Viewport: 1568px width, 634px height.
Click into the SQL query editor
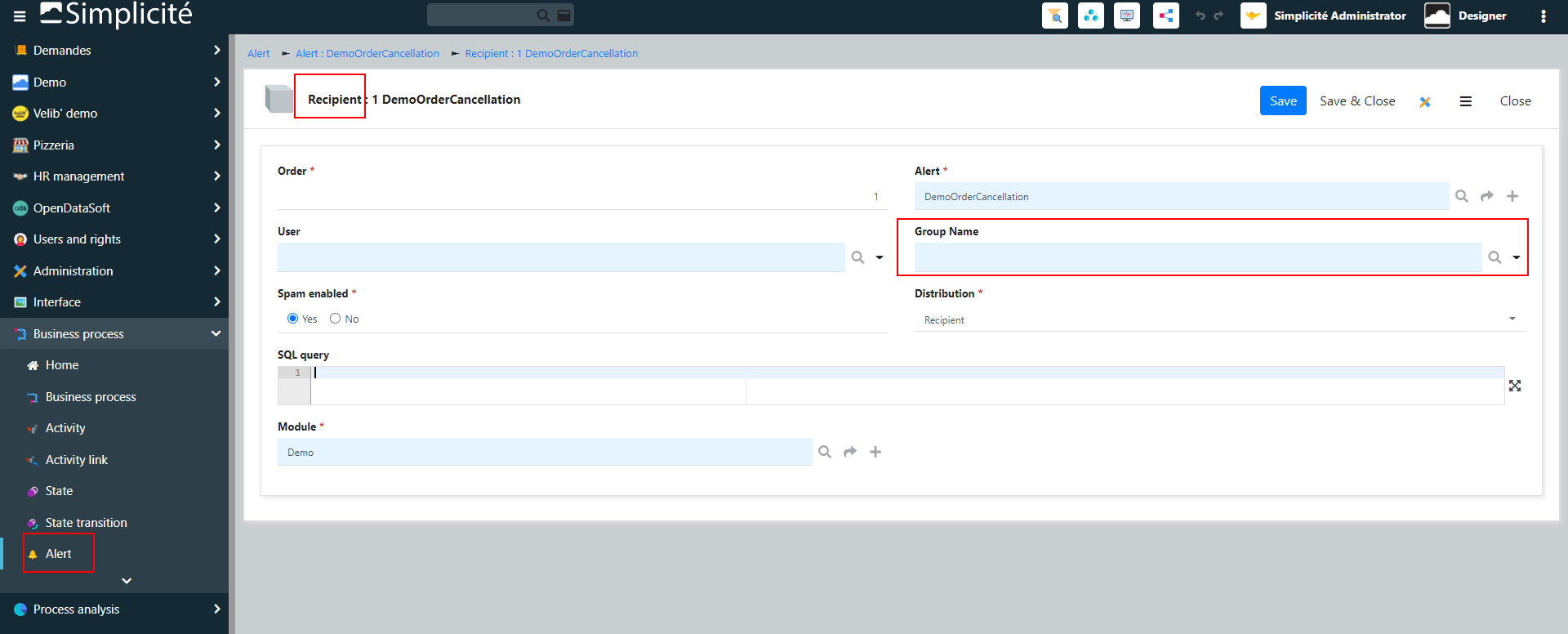click(x=907, y=386)
